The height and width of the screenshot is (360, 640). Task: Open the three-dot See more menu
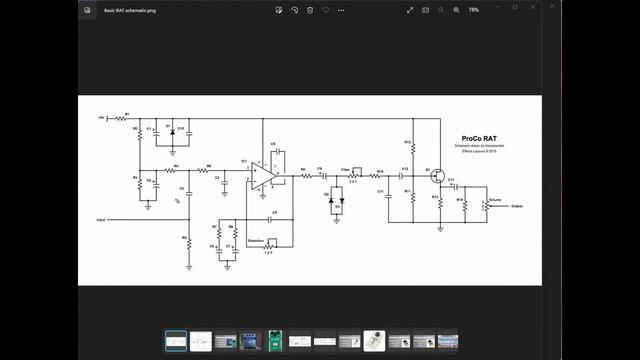[341, 10]
